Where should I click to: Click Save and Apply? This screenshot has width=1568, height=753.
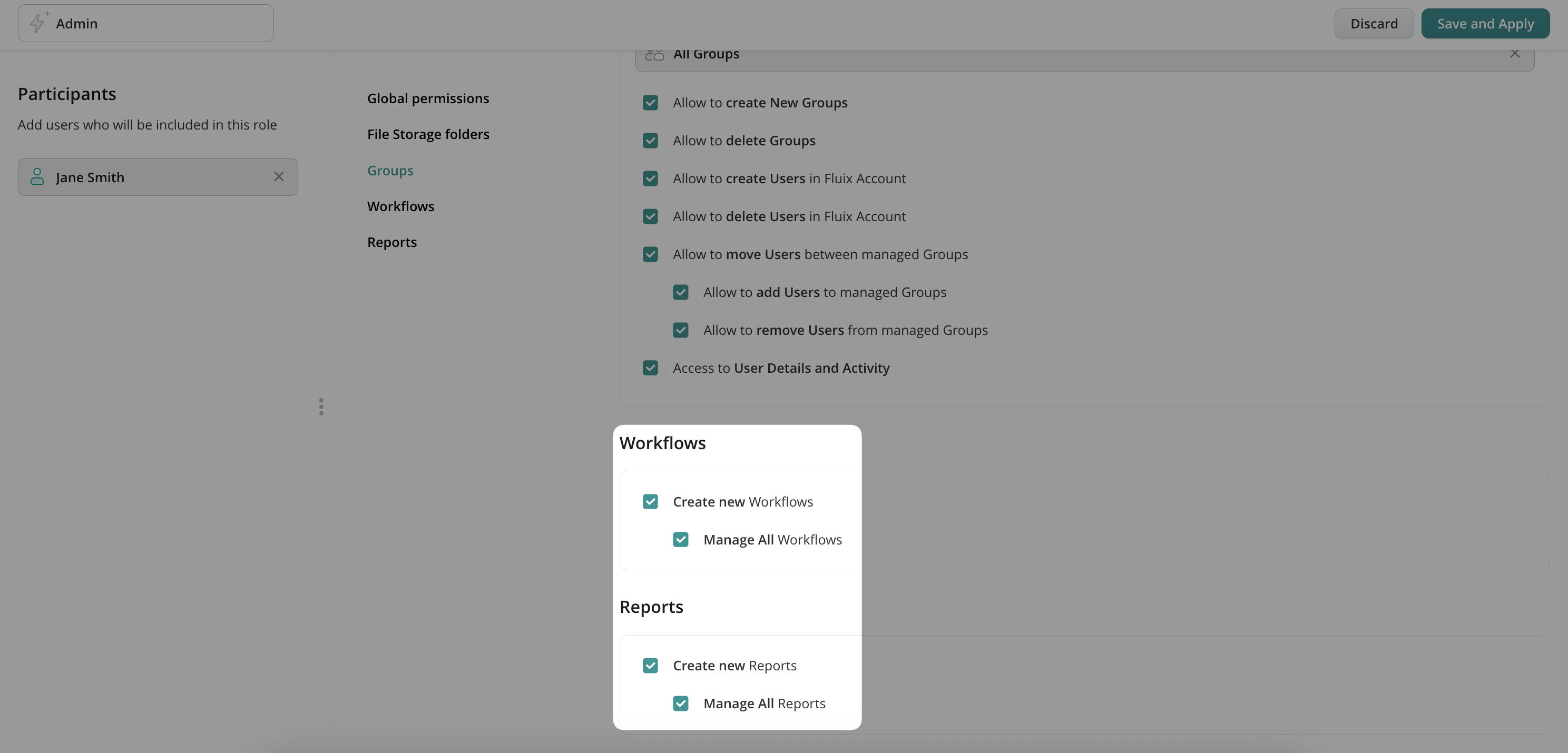point(1485,24)
